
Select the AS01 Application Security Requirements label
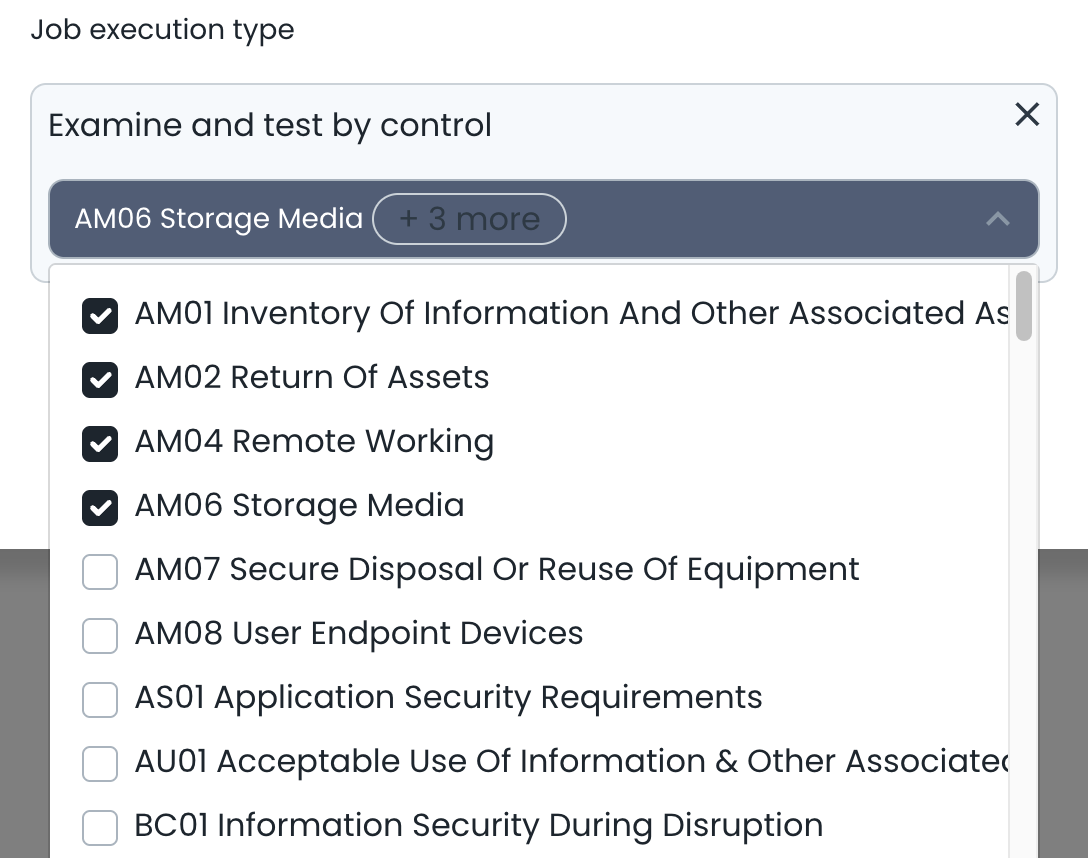[x=448, y=698]
